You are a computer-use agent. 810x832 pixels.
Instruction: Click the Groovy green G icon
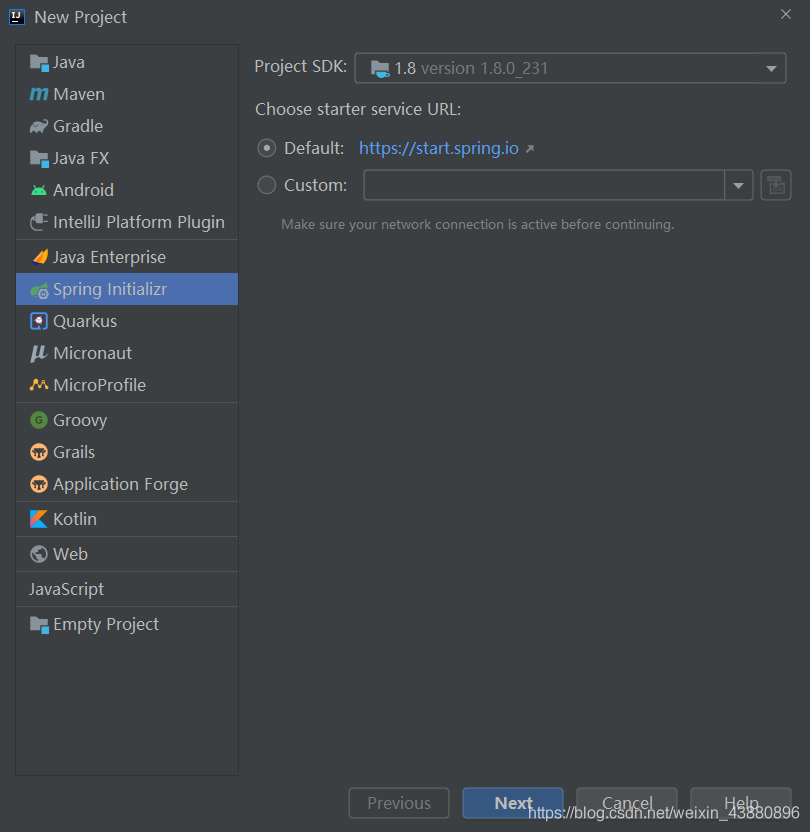(39, 420)
